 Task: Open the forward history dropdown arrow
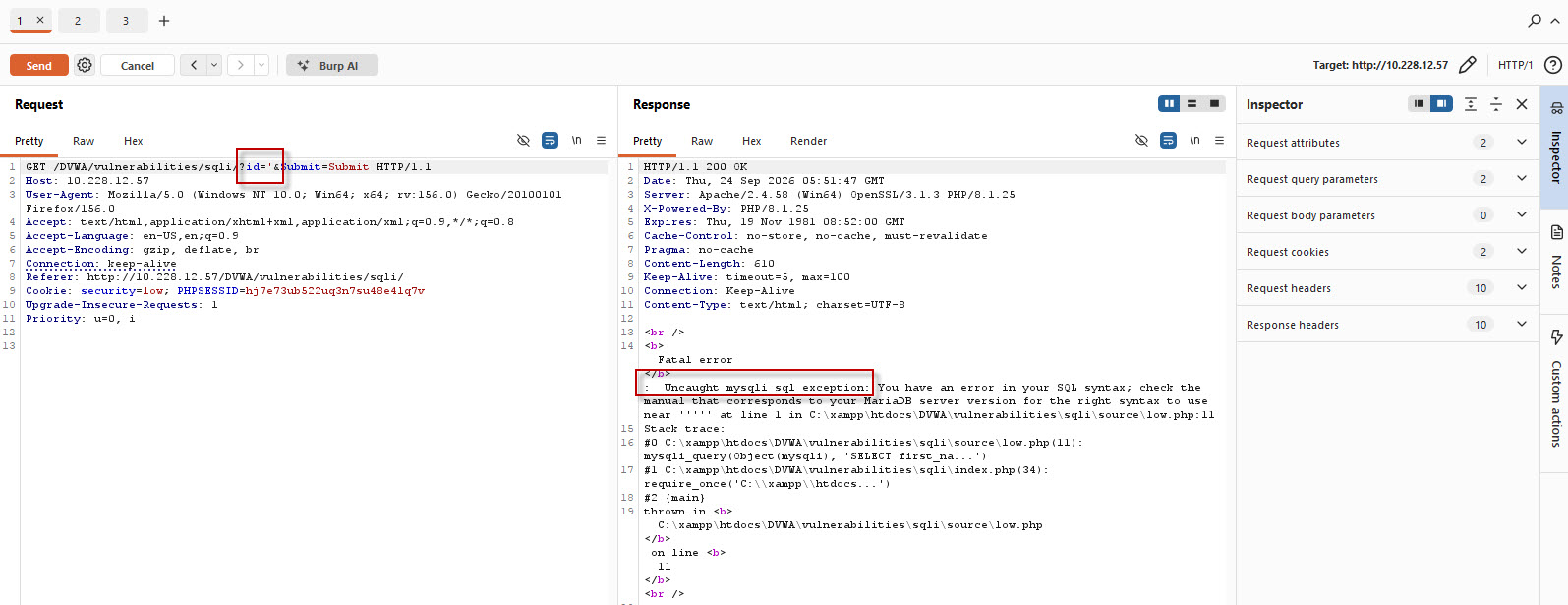[261, 65]
